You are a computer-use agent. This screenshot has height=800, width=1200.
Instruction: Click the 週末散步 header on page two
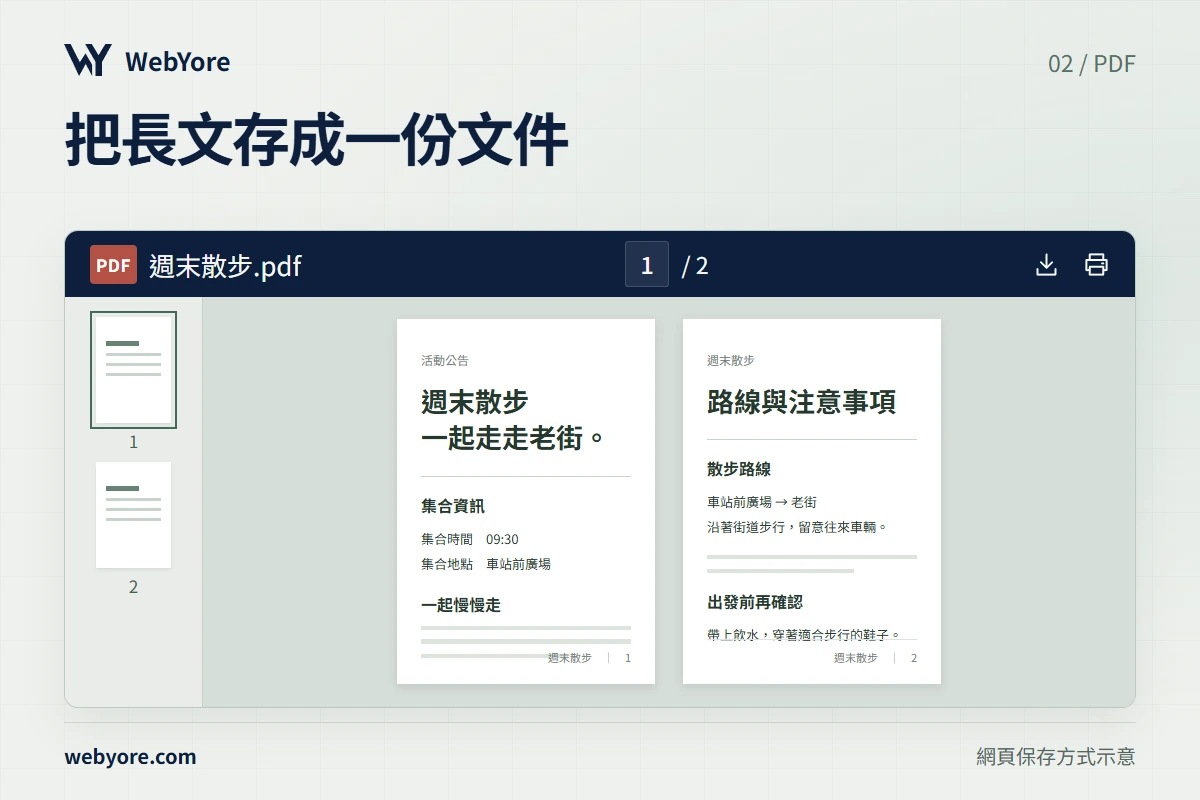(x=731, y=360)
